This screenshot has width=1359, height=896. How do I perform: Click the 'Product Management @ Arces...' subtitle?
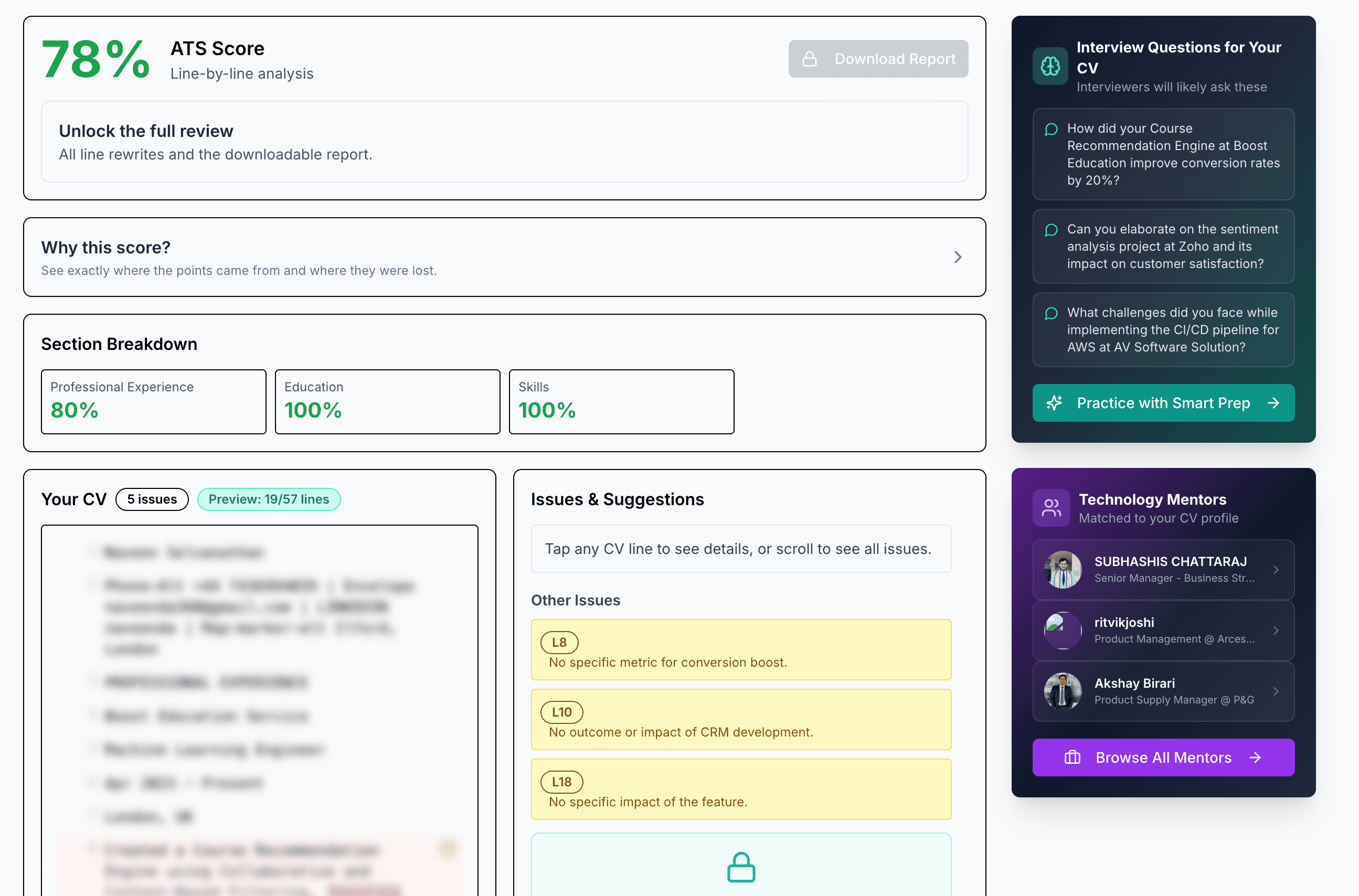[x=1174, y=639]
